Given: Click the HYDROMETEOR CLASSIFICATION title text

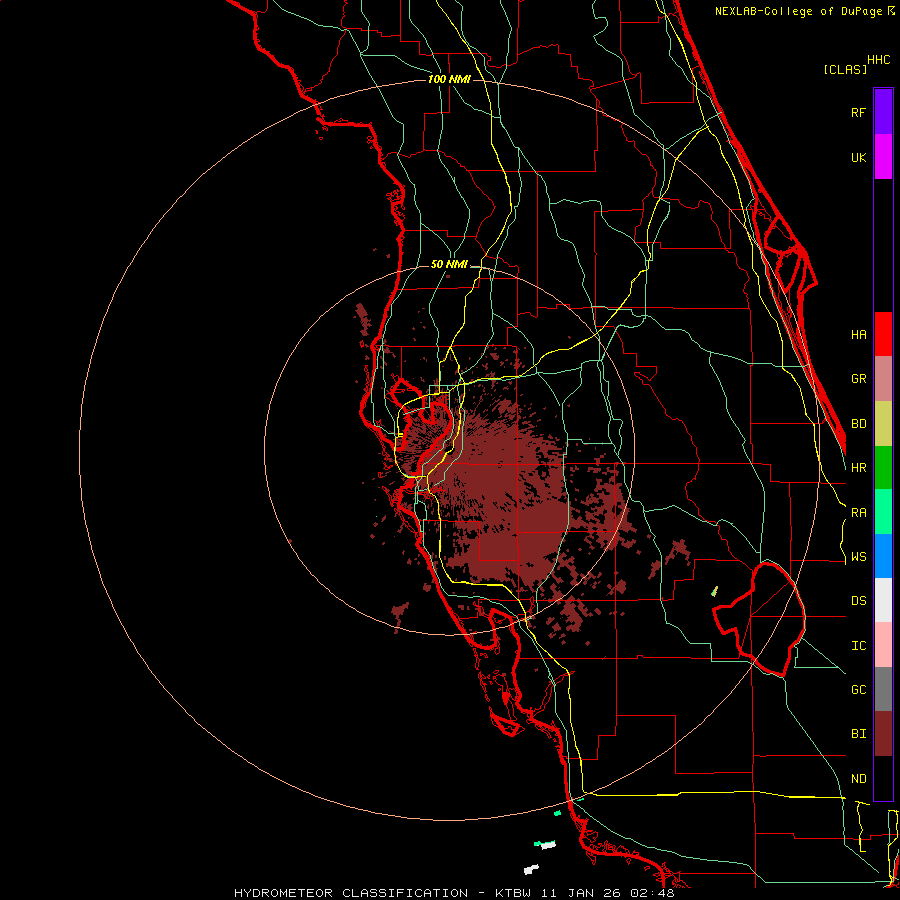Looking at the screenshot, I should 351,893.
